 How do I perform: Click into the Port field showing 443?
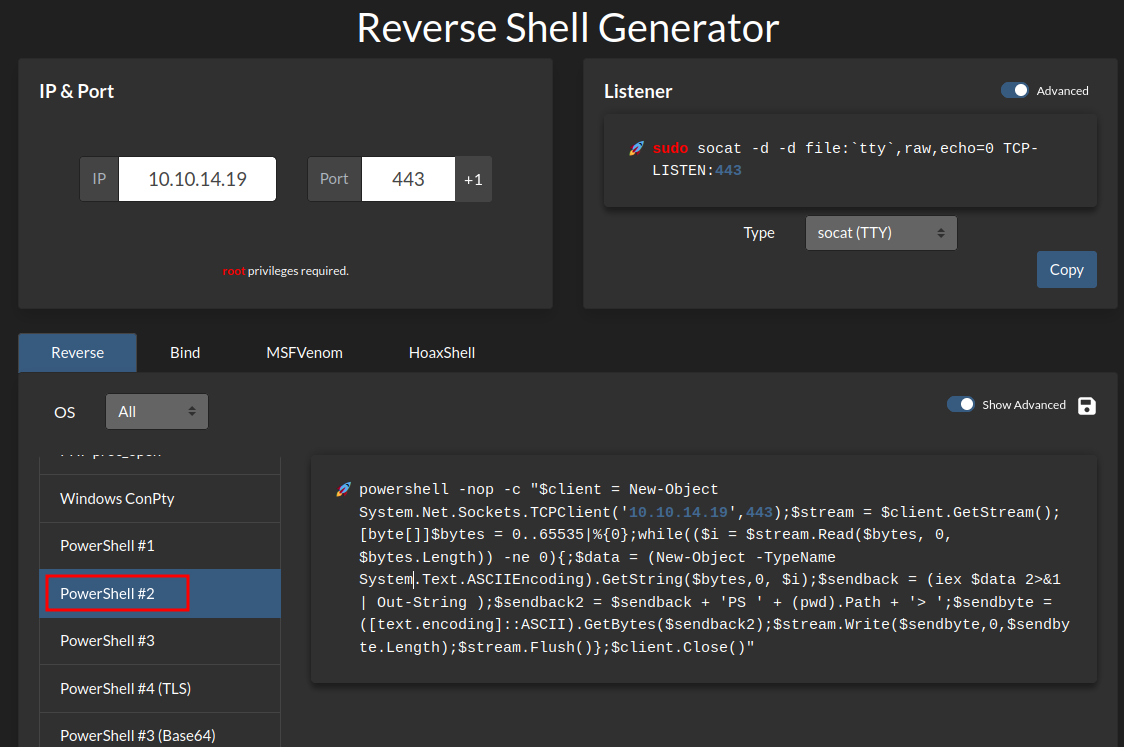coord(408,179)
